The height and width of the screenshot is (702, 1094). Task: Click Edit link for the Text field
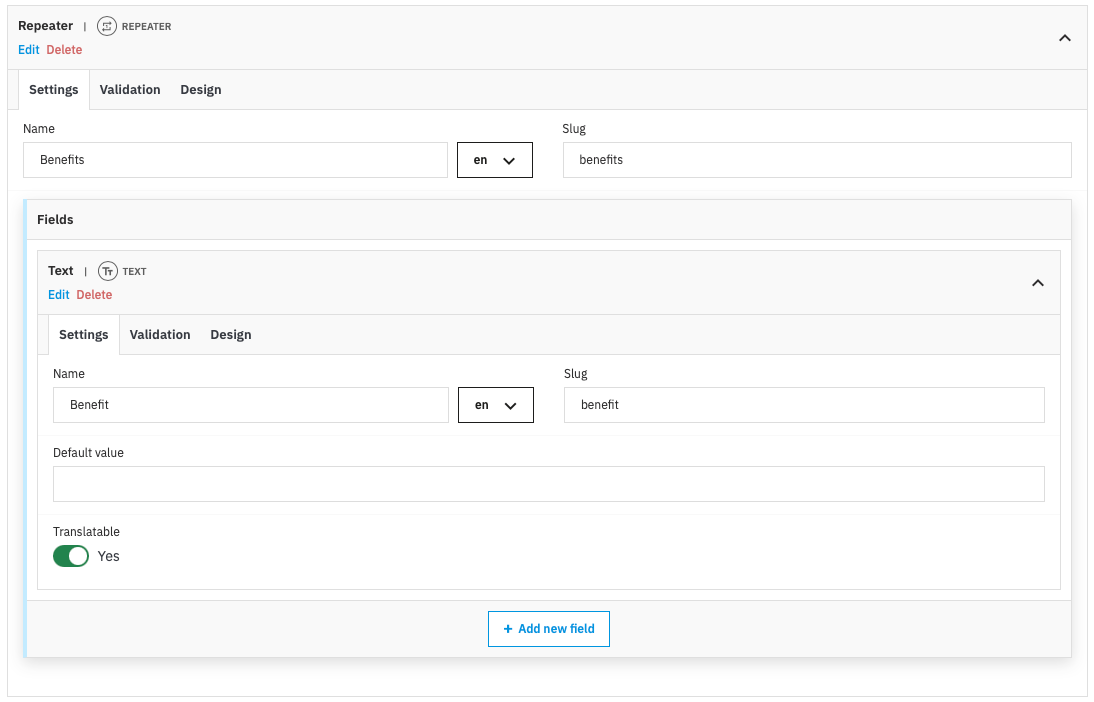tap(59, 295)
